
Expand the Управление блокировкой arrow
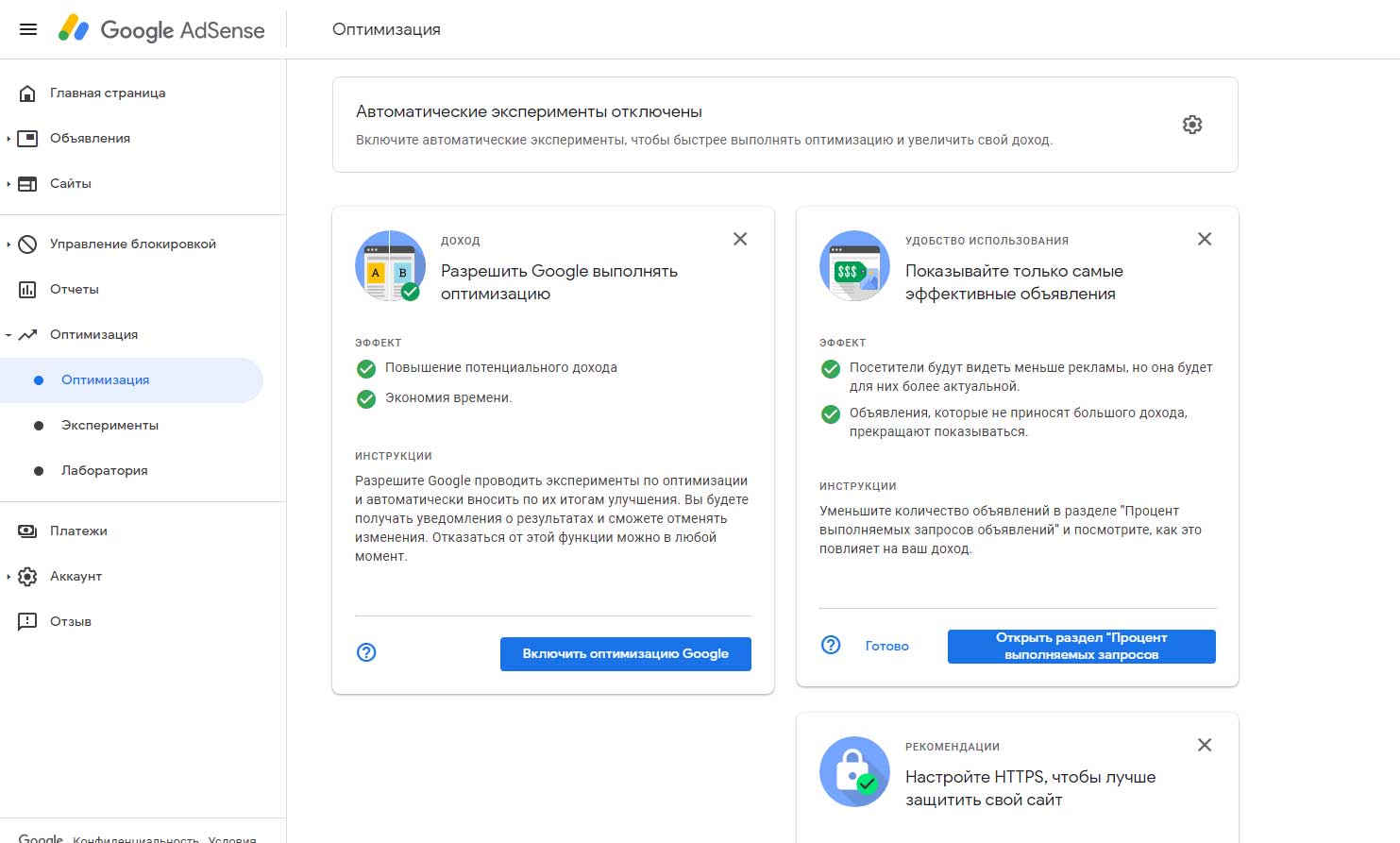click(8, 244)
